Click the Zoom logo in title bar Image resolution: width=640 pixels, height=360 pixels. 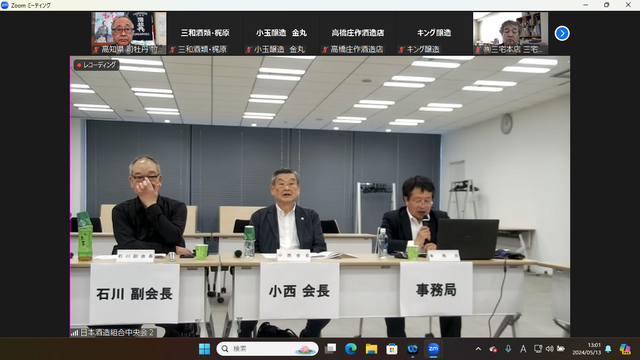5,5
